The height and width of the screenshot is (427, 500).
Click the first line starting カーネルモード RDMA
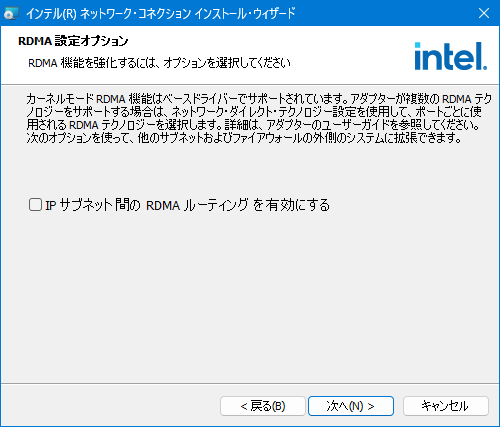point(259,99)
